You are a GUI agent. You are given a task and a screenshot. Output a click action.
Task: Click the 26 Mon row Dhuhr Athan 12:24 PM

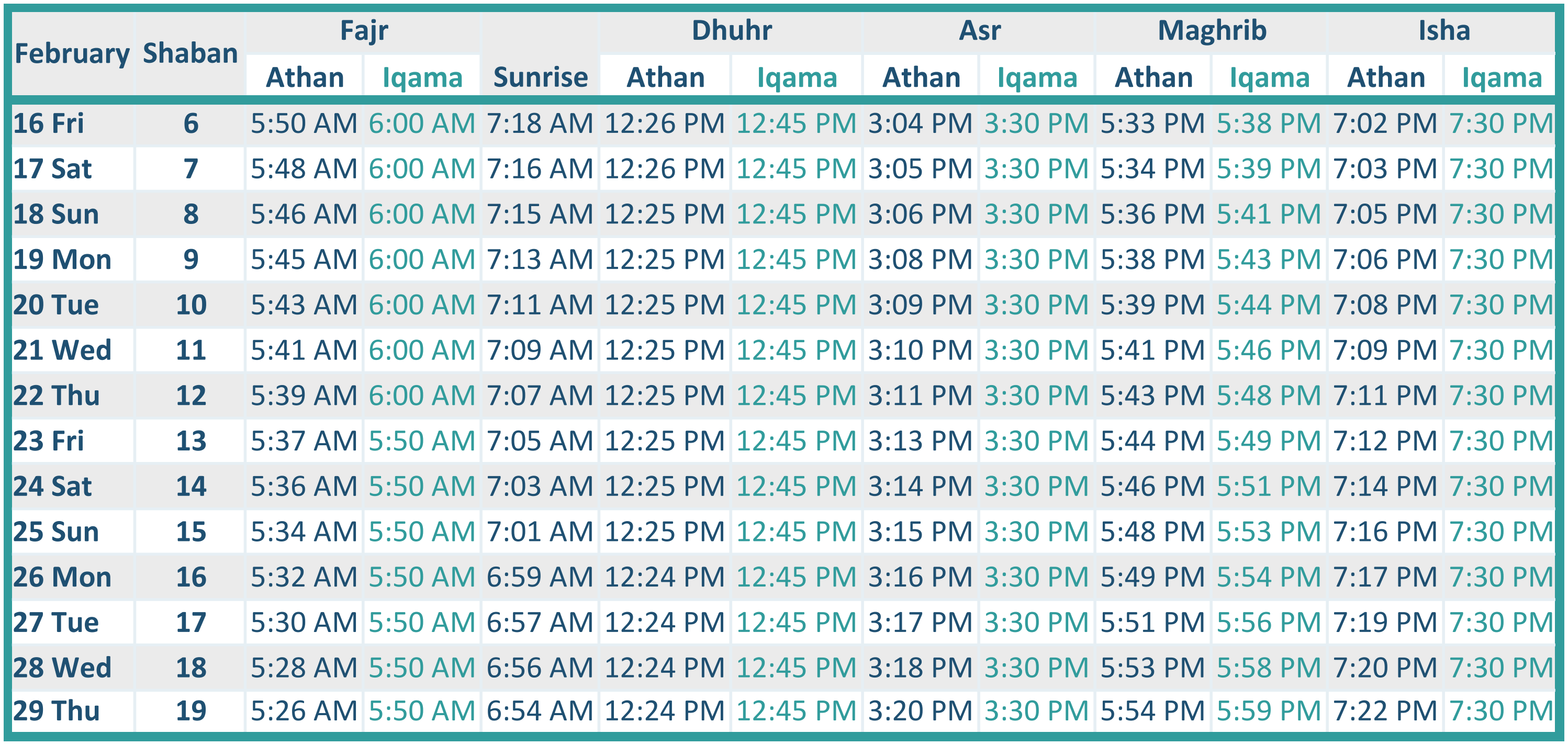(x=665, y=577)
